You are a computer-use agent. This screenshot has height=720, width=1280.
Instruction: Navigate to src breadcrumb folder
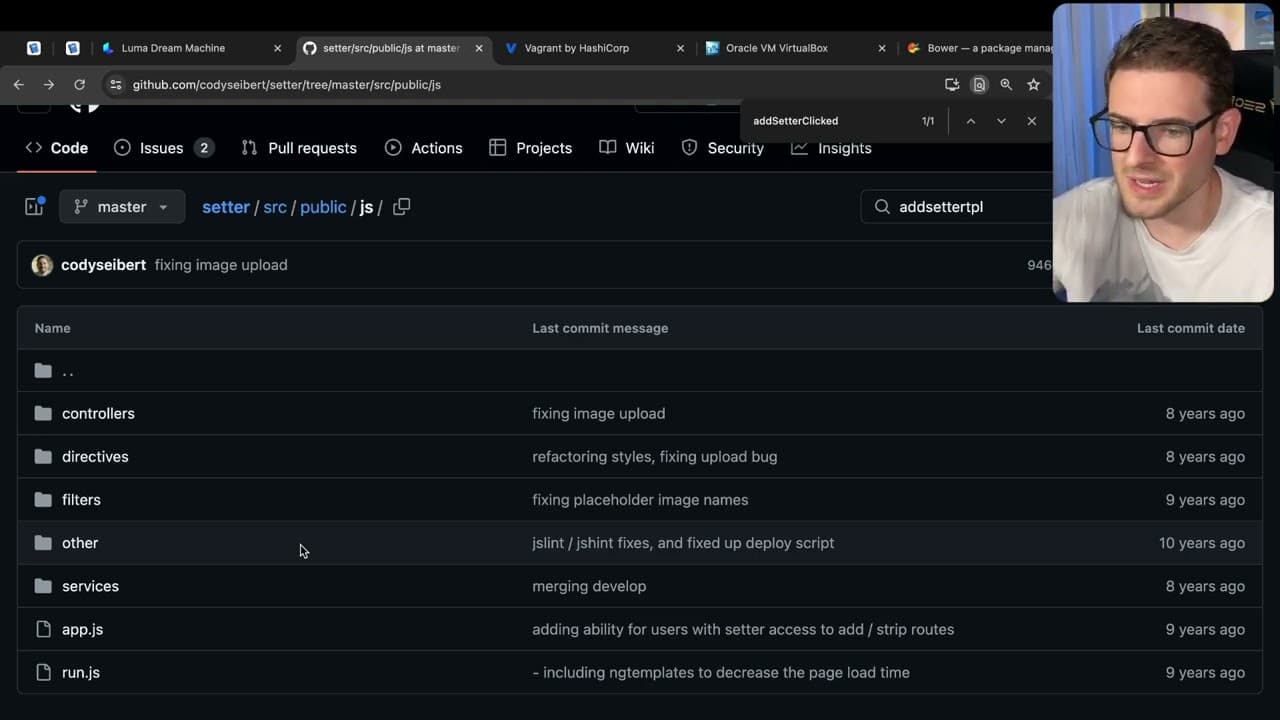coord(275,207)
